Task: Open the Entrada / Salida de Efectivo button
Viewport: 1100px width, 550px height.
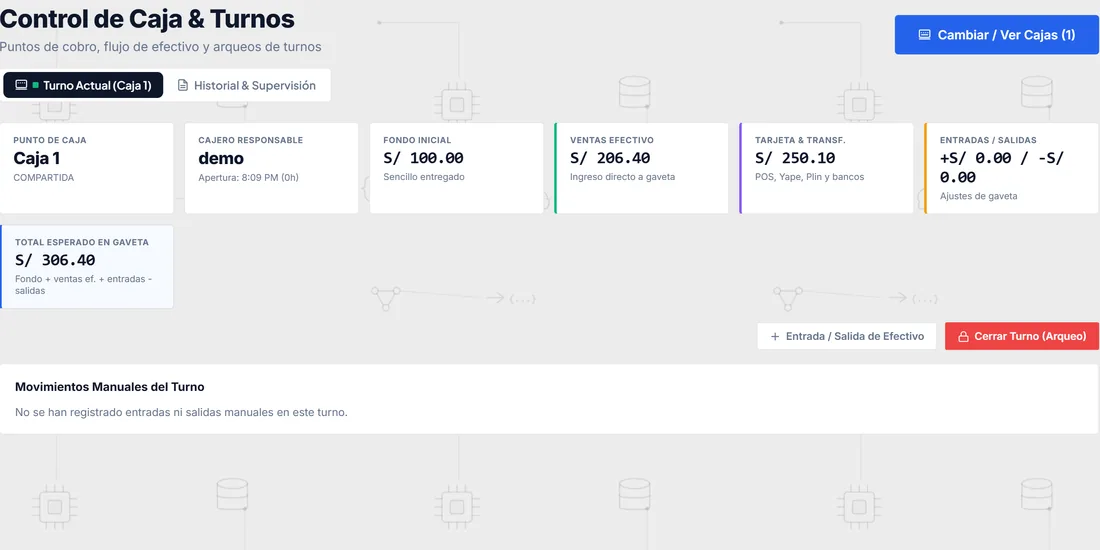Action: point(847,336)
